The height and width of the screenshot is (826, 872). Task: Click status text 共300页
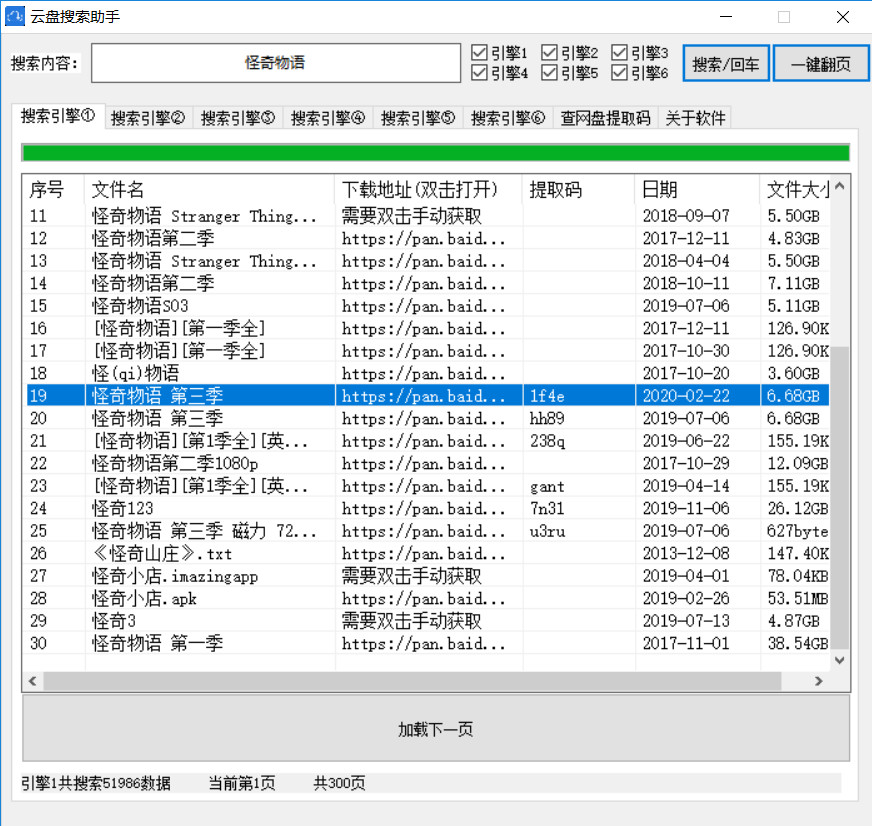pos(339,783)
